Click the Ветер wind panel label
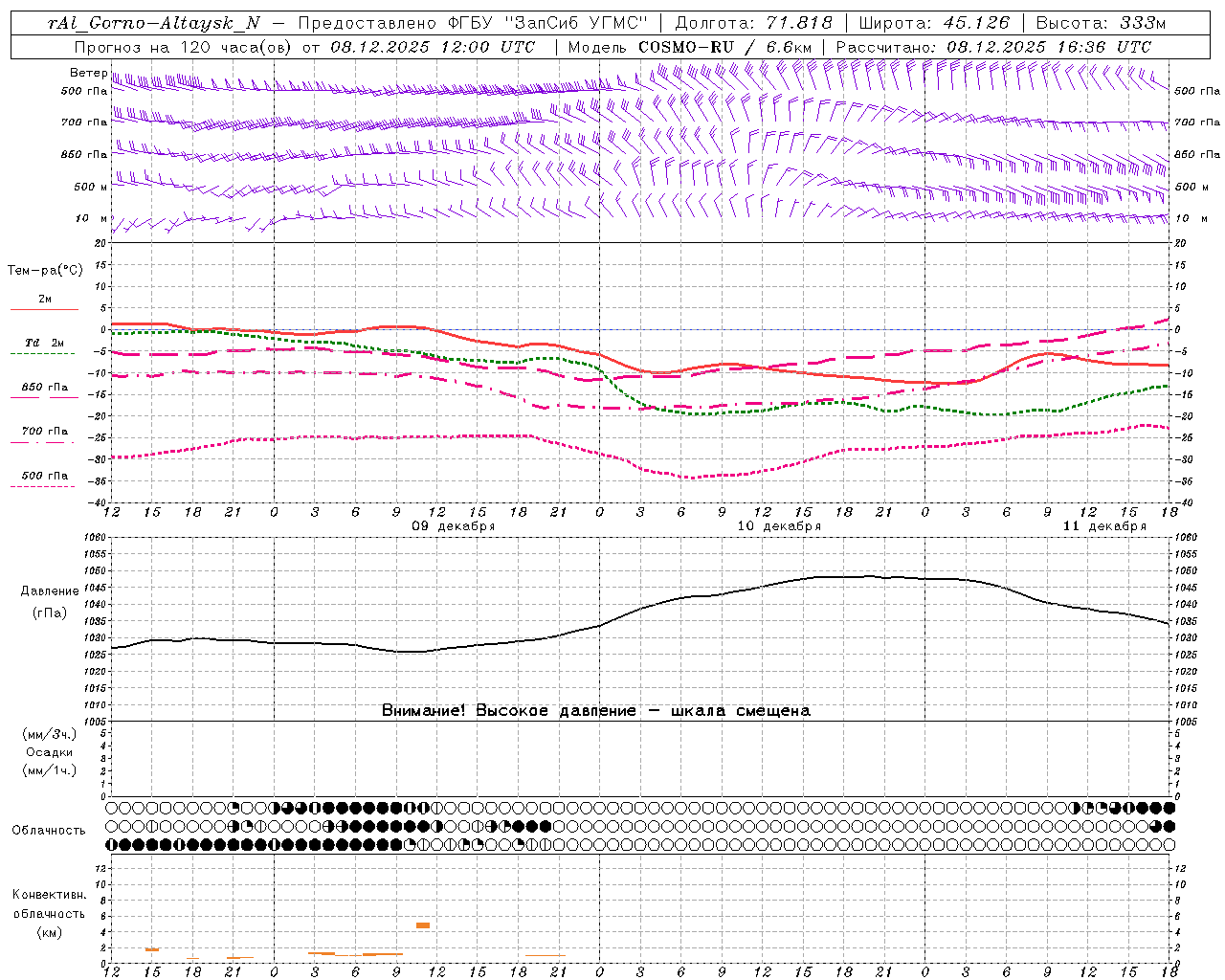 click(88, 73)
